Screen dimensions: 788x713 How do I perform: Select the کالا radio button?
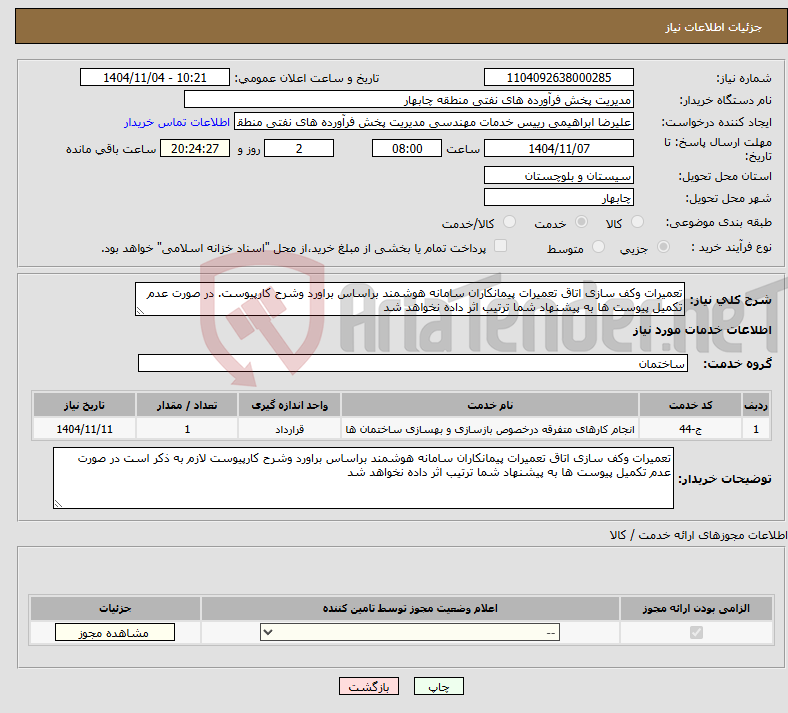[x=637, y=222]
